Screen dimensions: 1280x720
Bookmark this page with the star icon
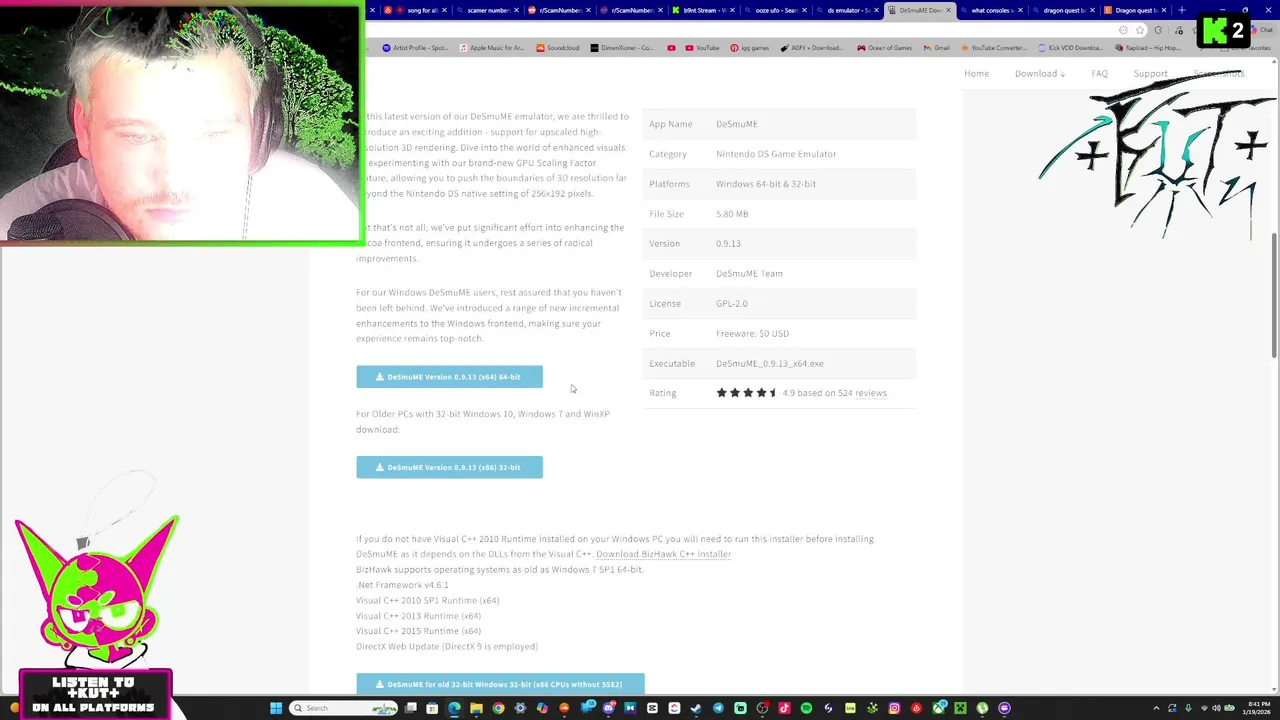pyautogui.click(x=1140, y=30)
